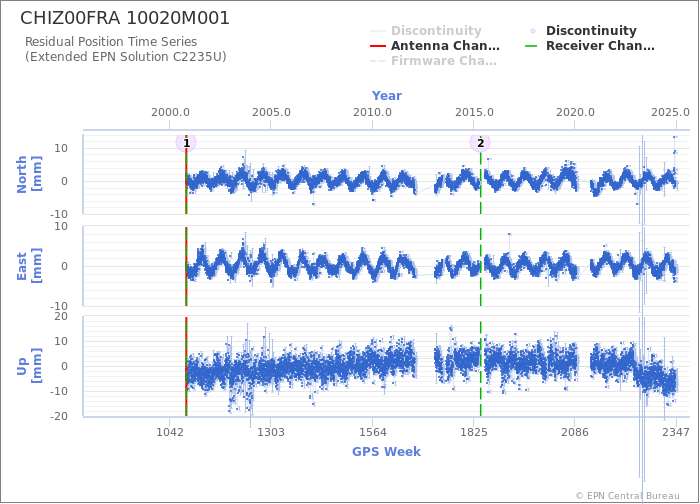Click the Year axis title
Image resolution: width=700 pixels, height=504 pixels.
coord(387,96)
